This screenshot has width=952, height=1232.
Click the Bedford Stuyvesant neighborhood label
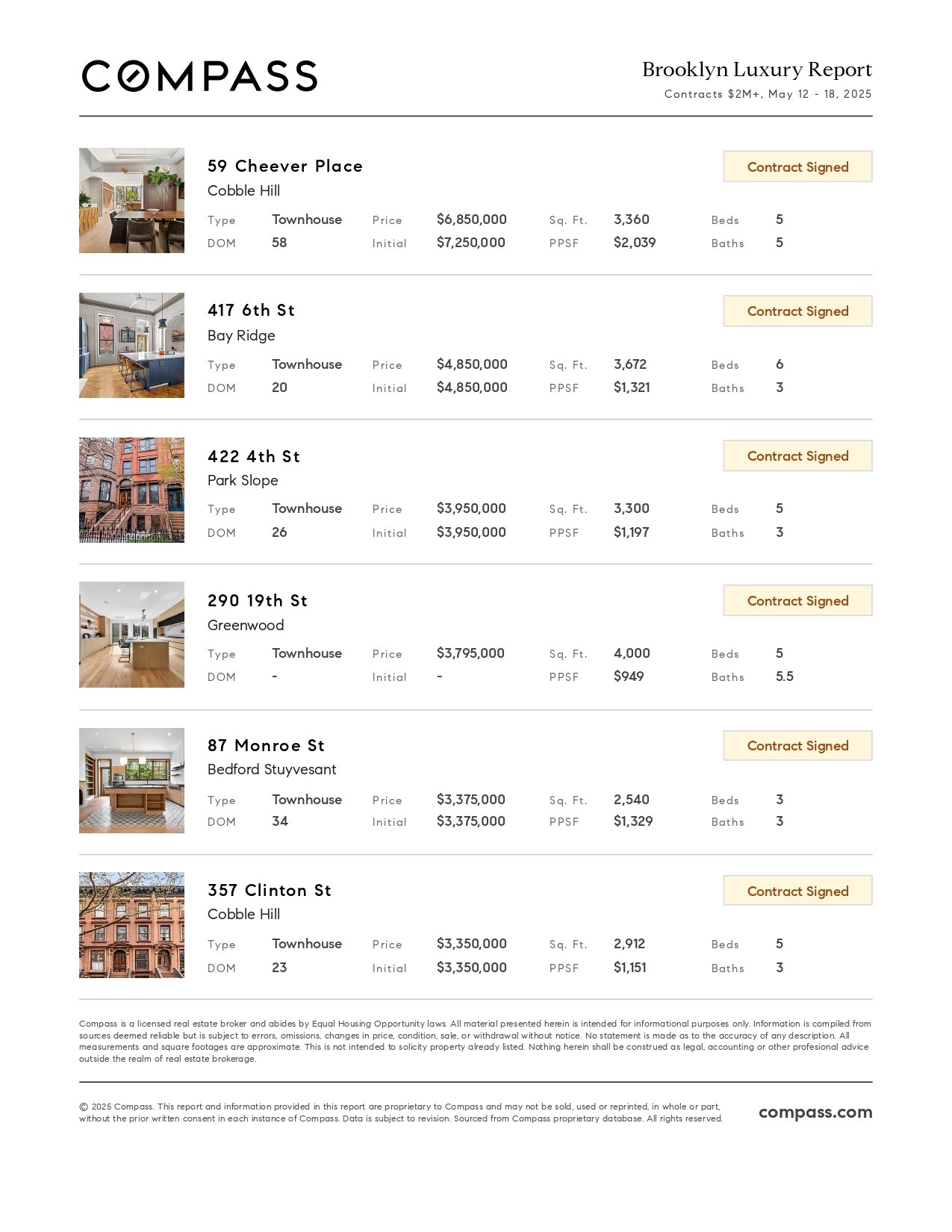pos(272,769)
